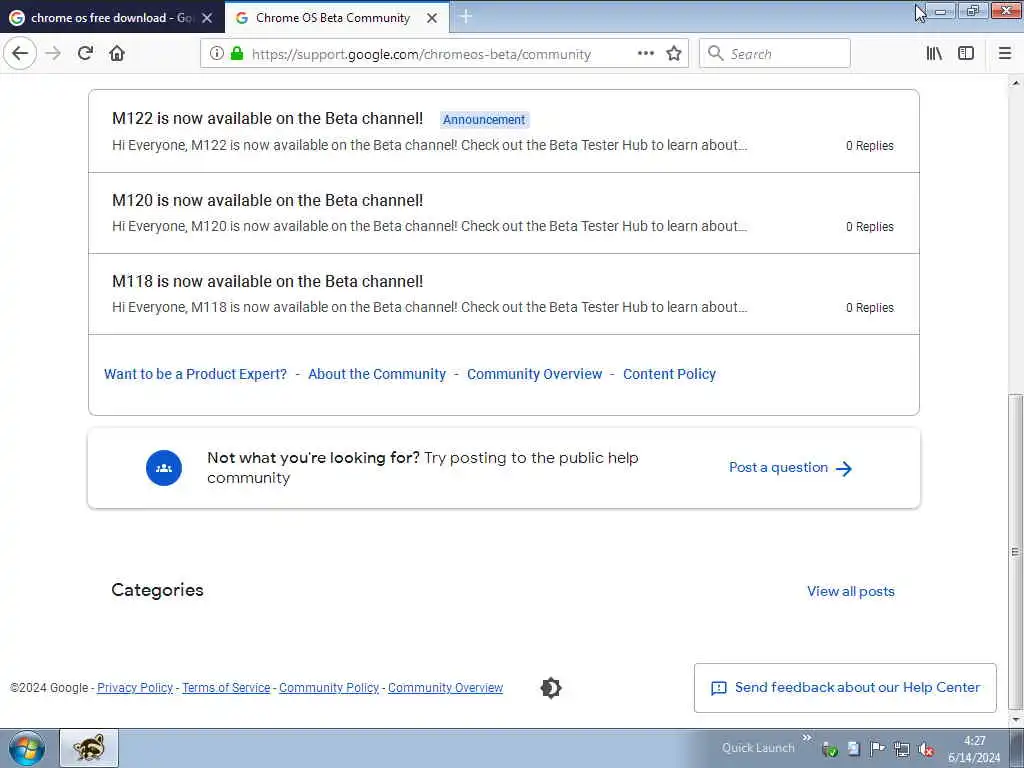Bookmark this page with the star

pos(674,54)
